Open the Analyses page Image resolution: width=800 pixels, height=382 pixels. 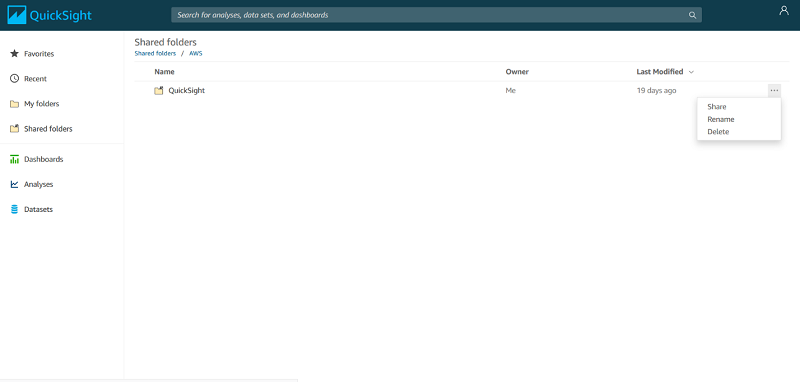[x=38, y=185]
